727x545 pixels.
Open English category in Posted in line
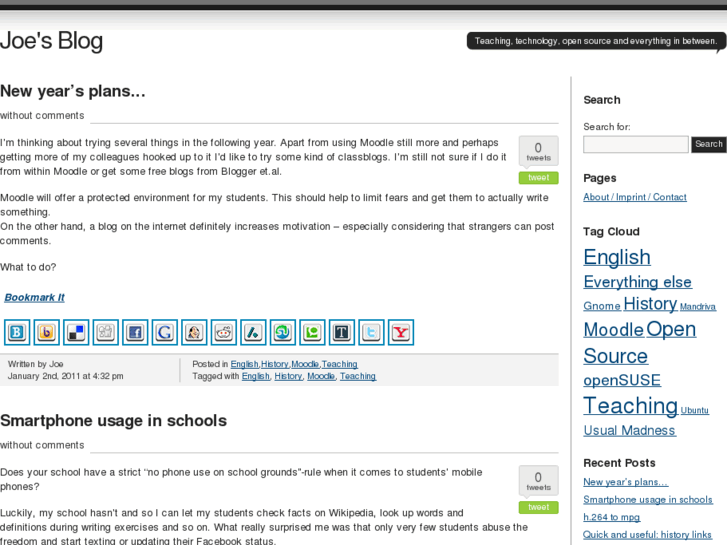click(244, 364)
